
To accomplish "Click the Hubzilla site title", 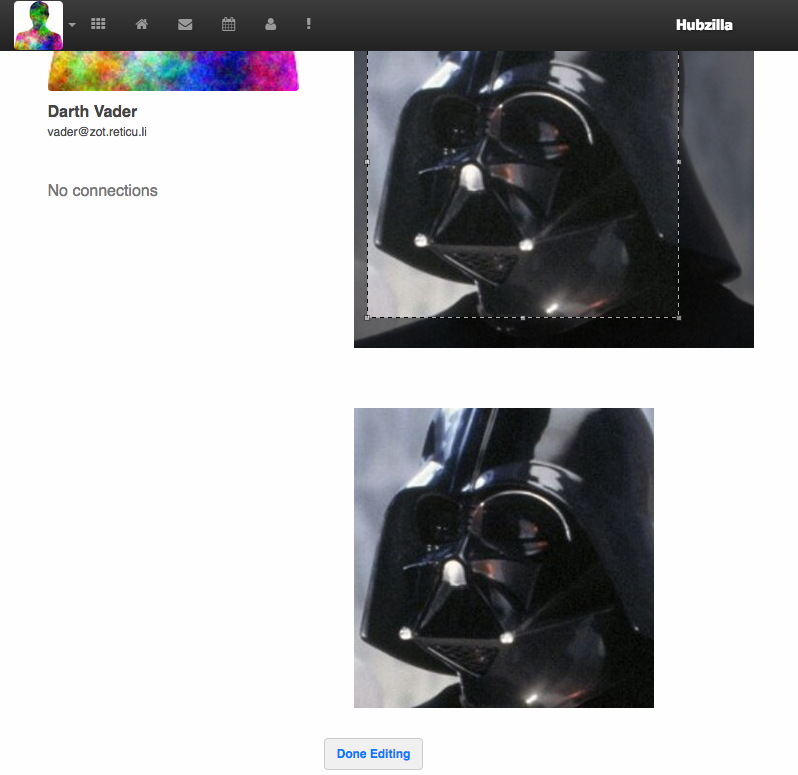I will tap(704, 24).
